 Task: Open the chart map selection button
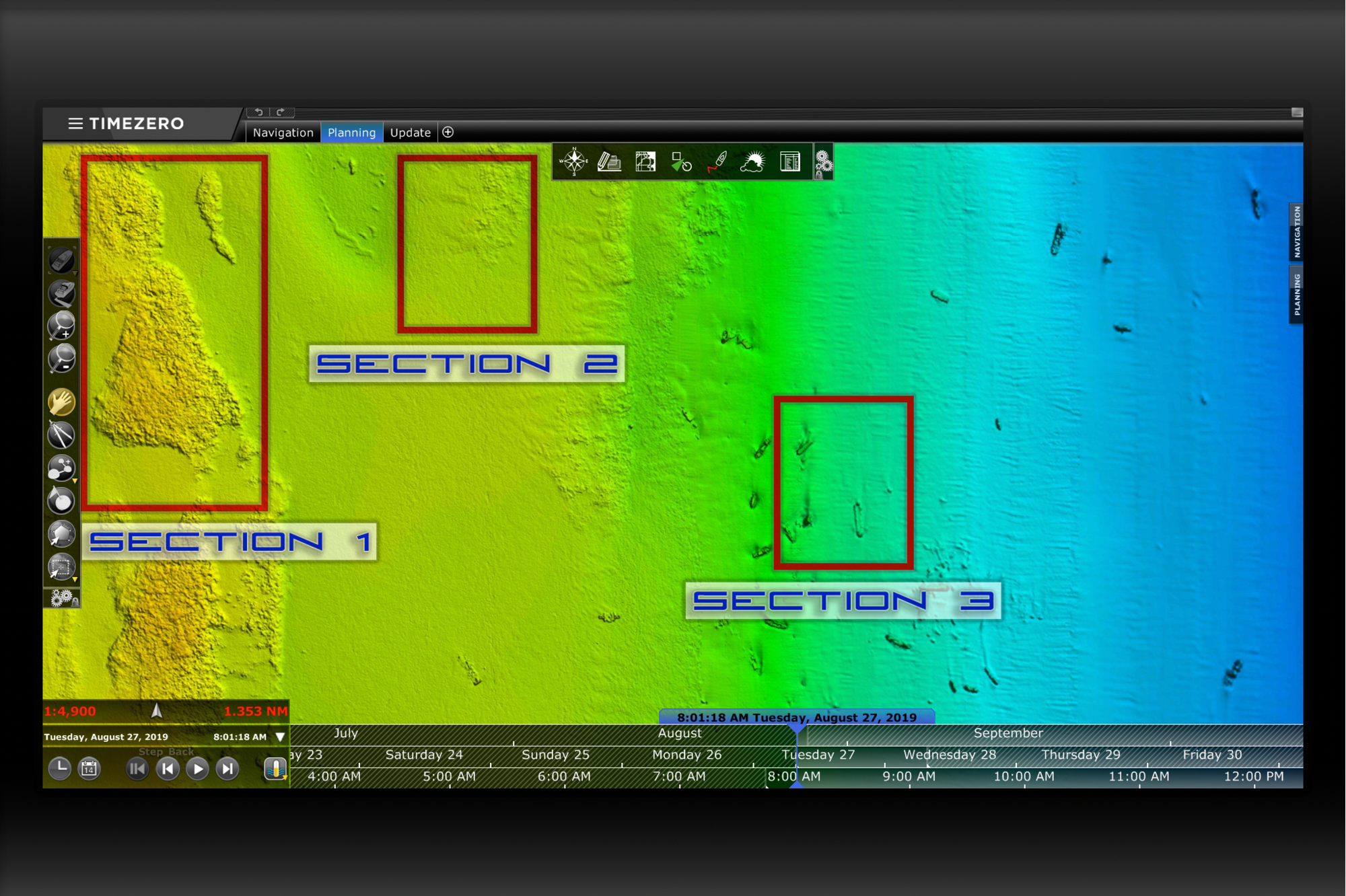coord(645,161)
